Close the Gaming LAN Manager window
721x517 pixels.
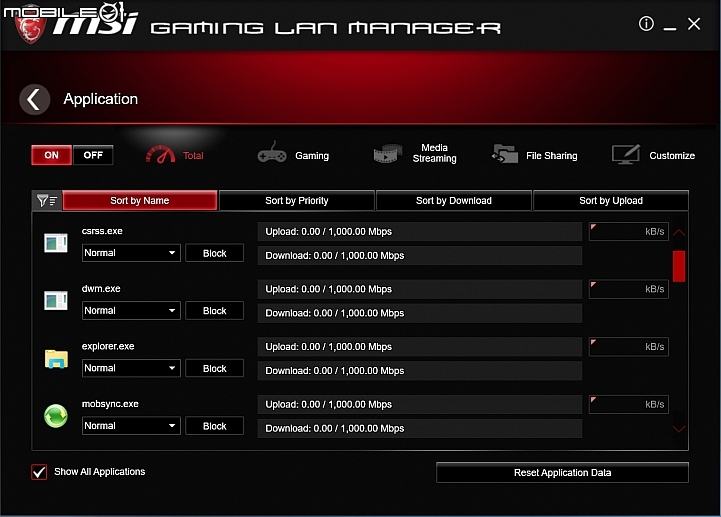[x=694, y=24]
